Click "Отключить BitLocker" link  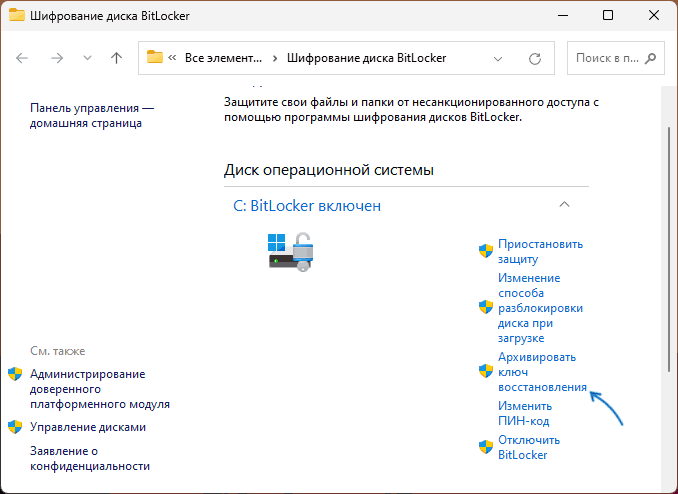click(529, 447)
